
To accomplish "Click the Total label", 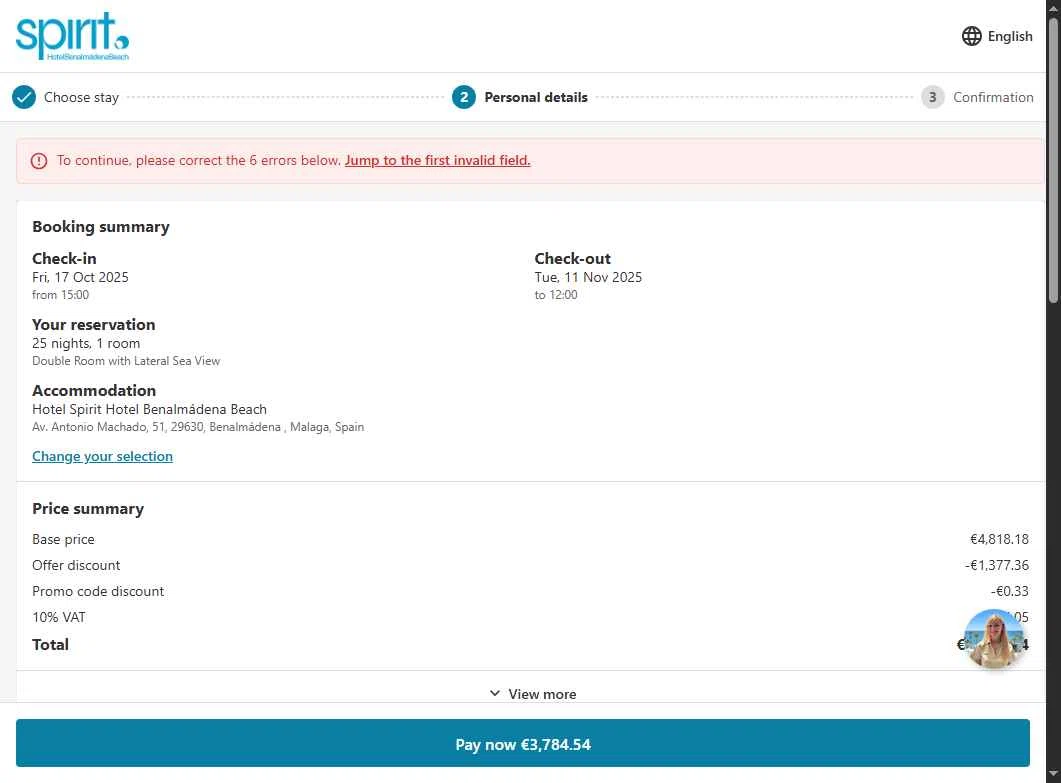I will 50,644.
